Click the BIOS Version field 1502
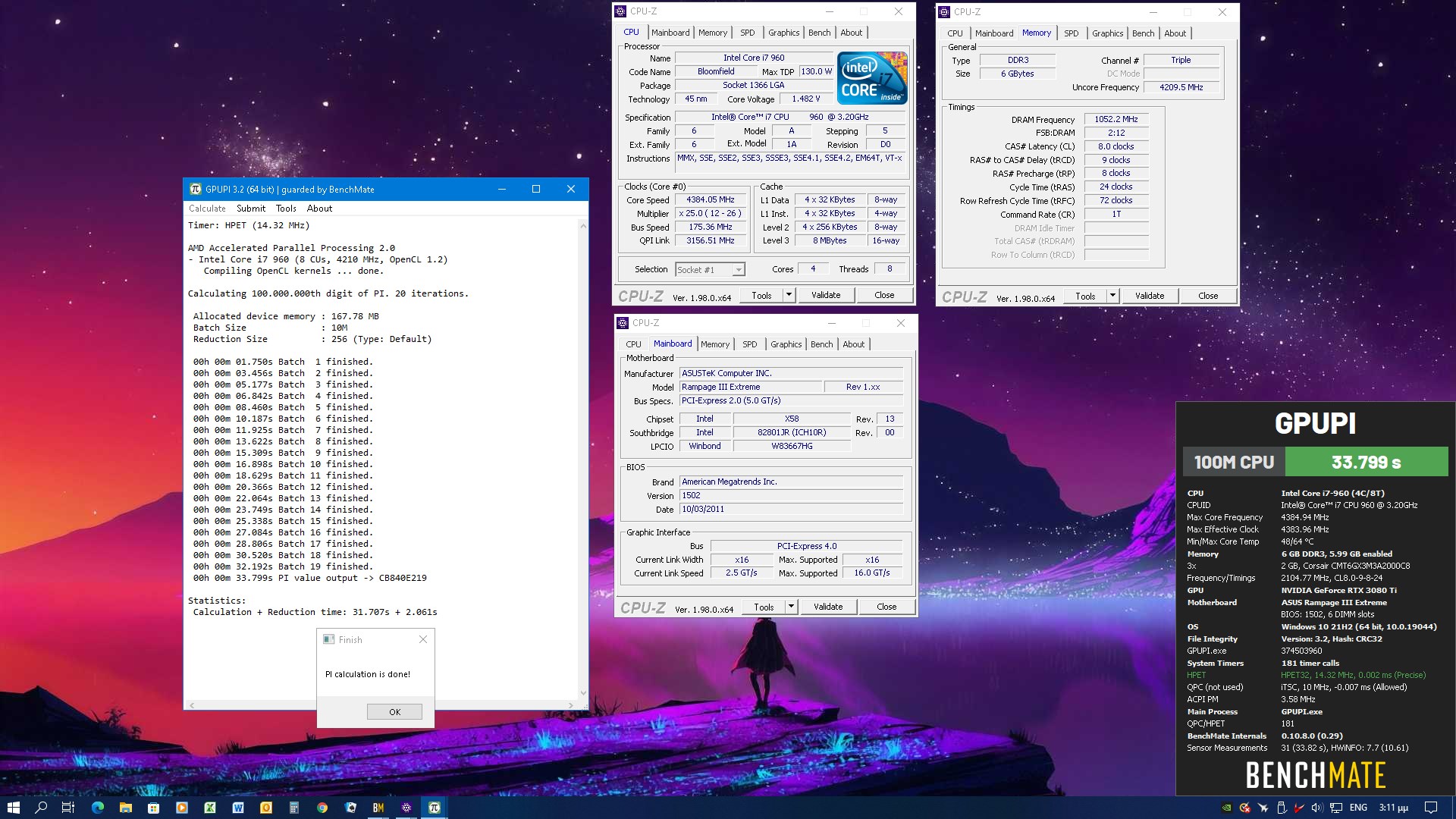This screenshot has width=1456, height=819. point(791,495)
